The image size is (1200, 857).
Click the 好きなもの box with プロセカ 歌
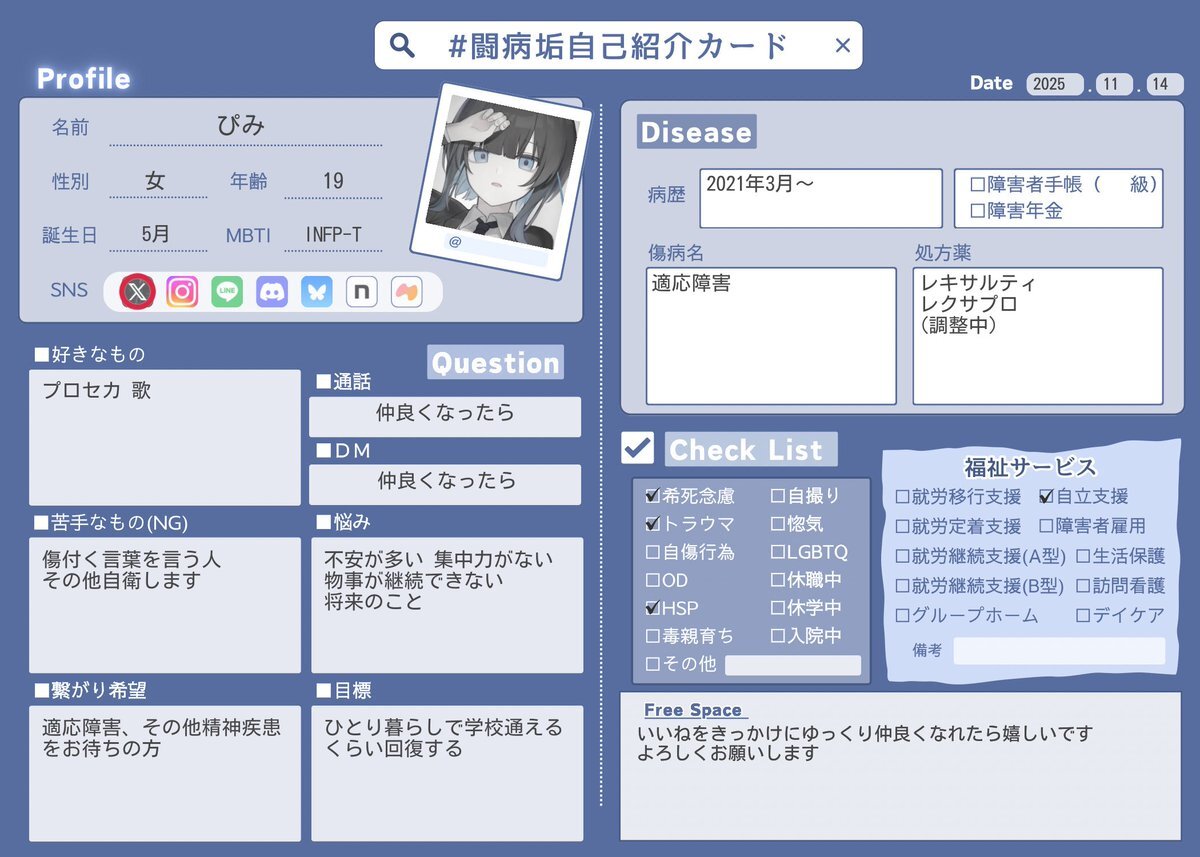point(165,437)
